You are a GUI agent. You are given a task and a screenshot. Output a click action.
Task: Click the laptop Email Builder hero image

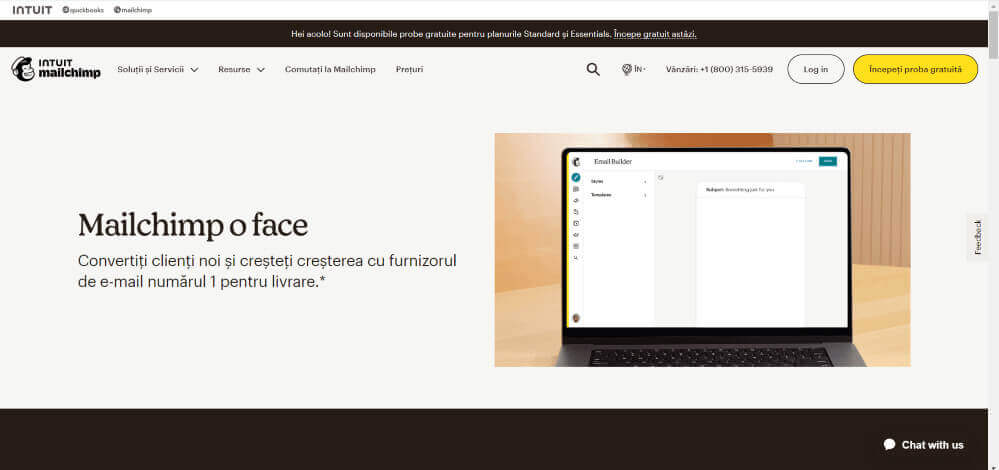(x=702, y=250)
